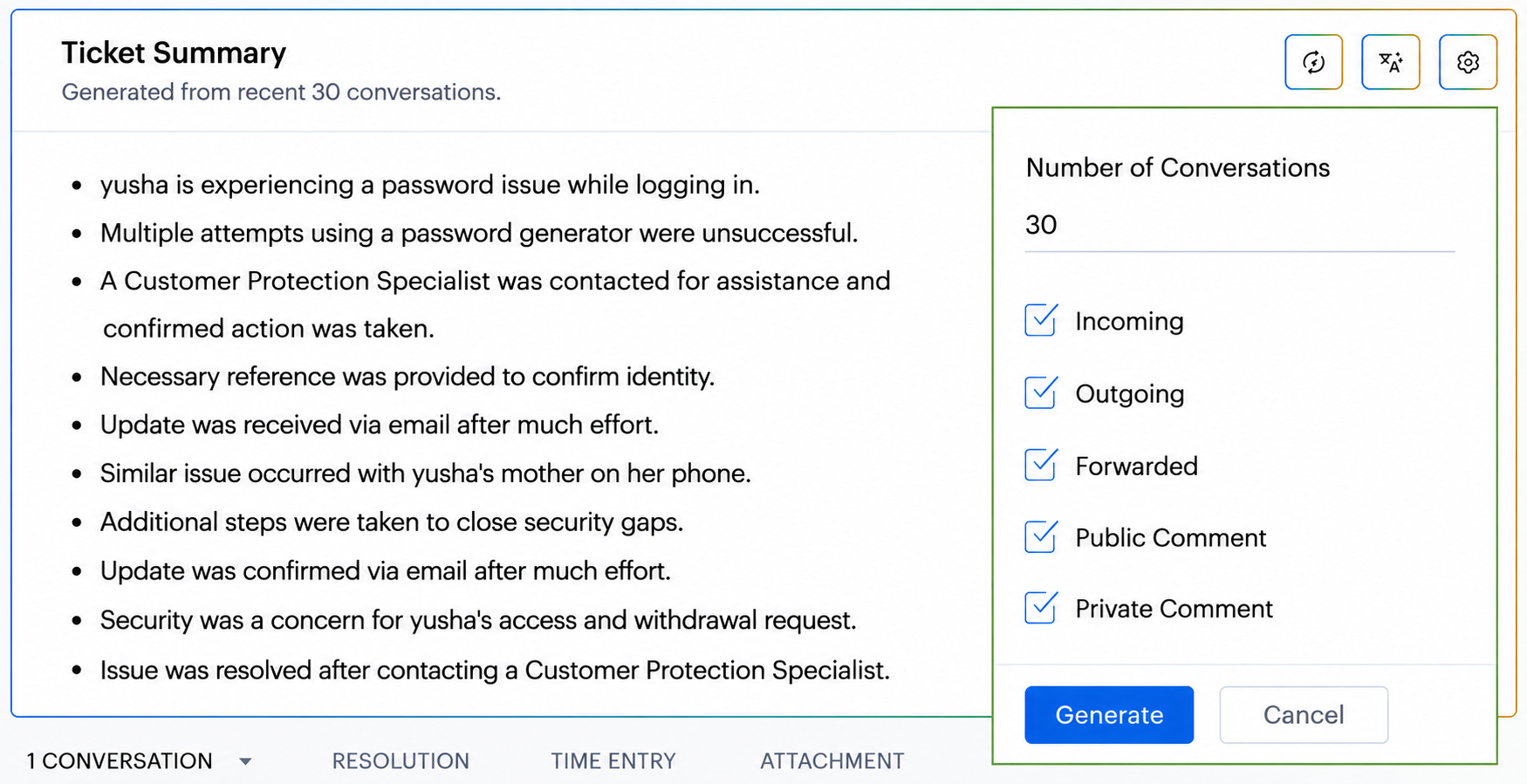Open the summary settings gear icon
Image resolution: width=1527 pixels, height=784 pixels.
click(x=1468, y=62)
